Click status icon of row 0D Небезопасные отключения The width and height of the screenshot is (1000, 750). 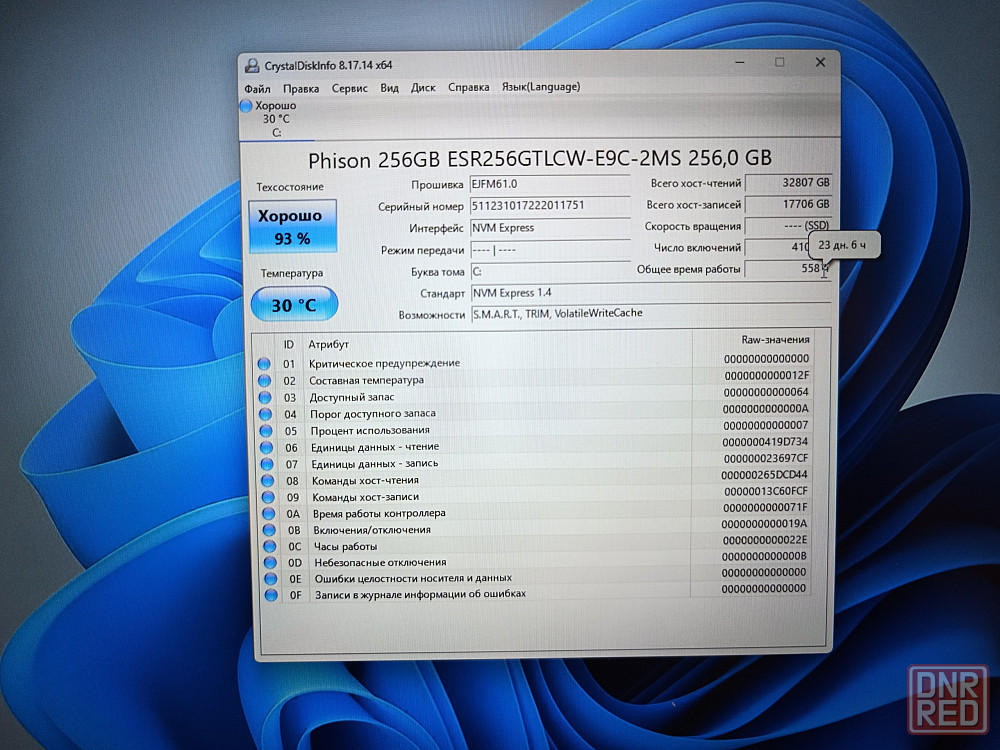(x=270, y=562)
